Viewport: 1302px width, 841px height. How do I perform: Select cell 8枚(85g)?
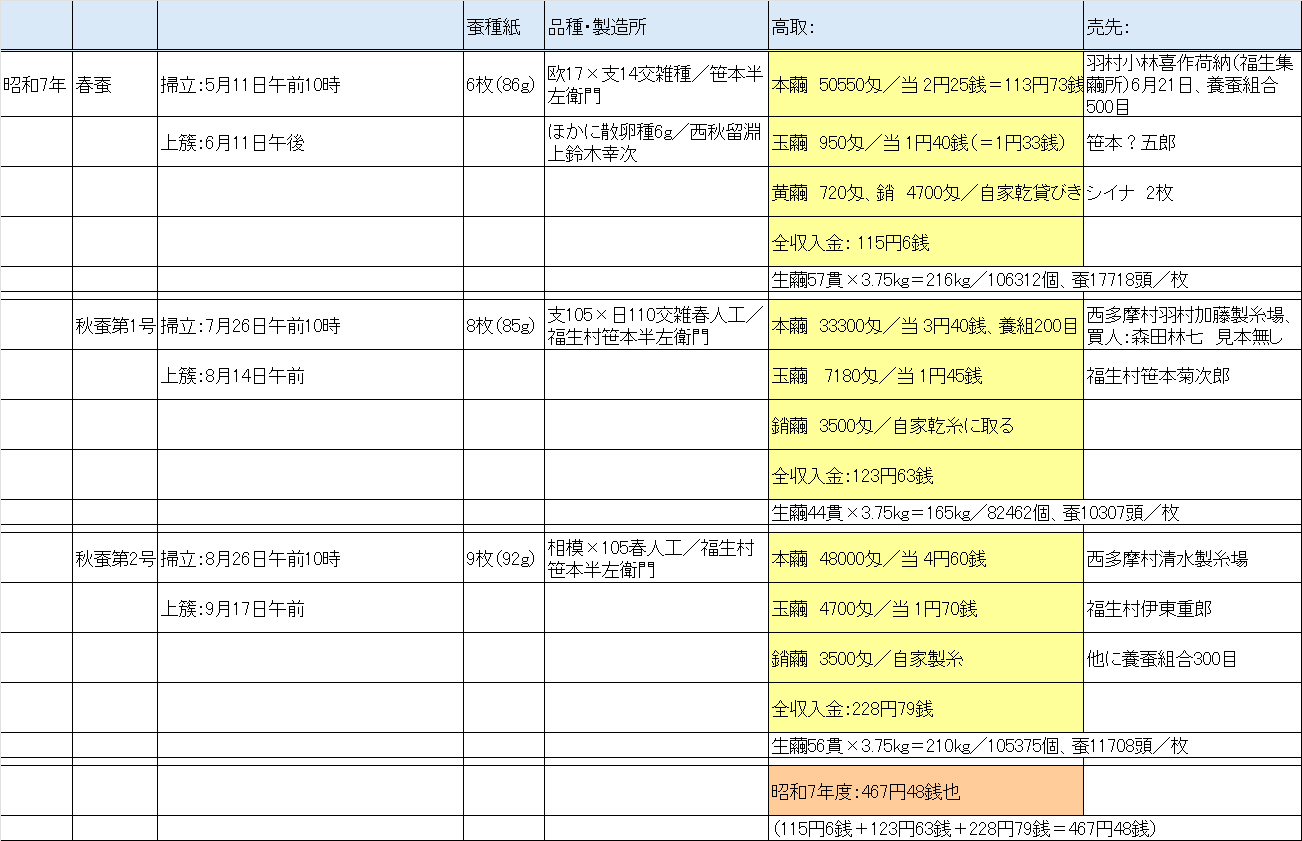[x=503, y=325]
